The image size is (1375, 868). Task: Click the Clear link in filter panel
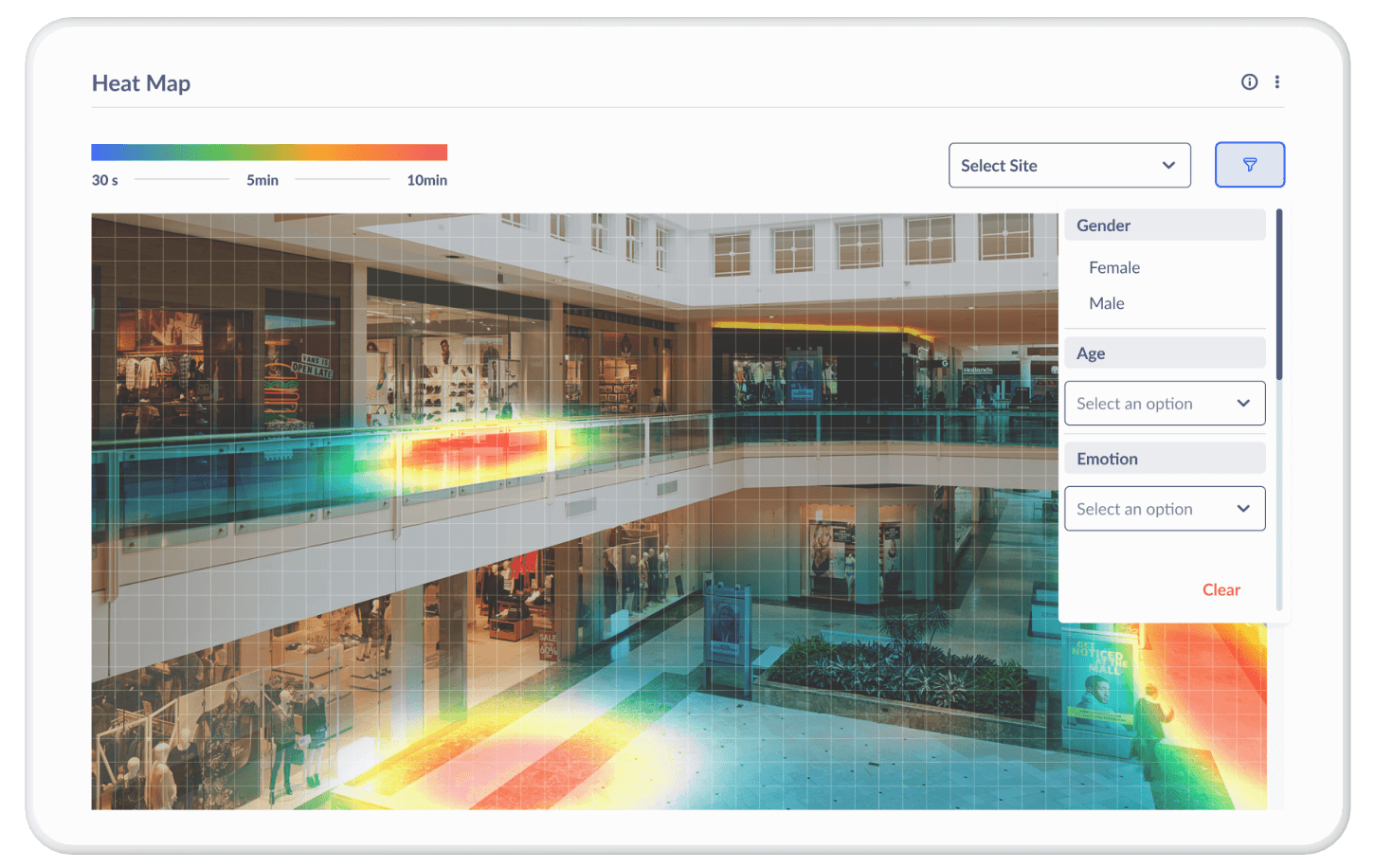pos(1221,590)
